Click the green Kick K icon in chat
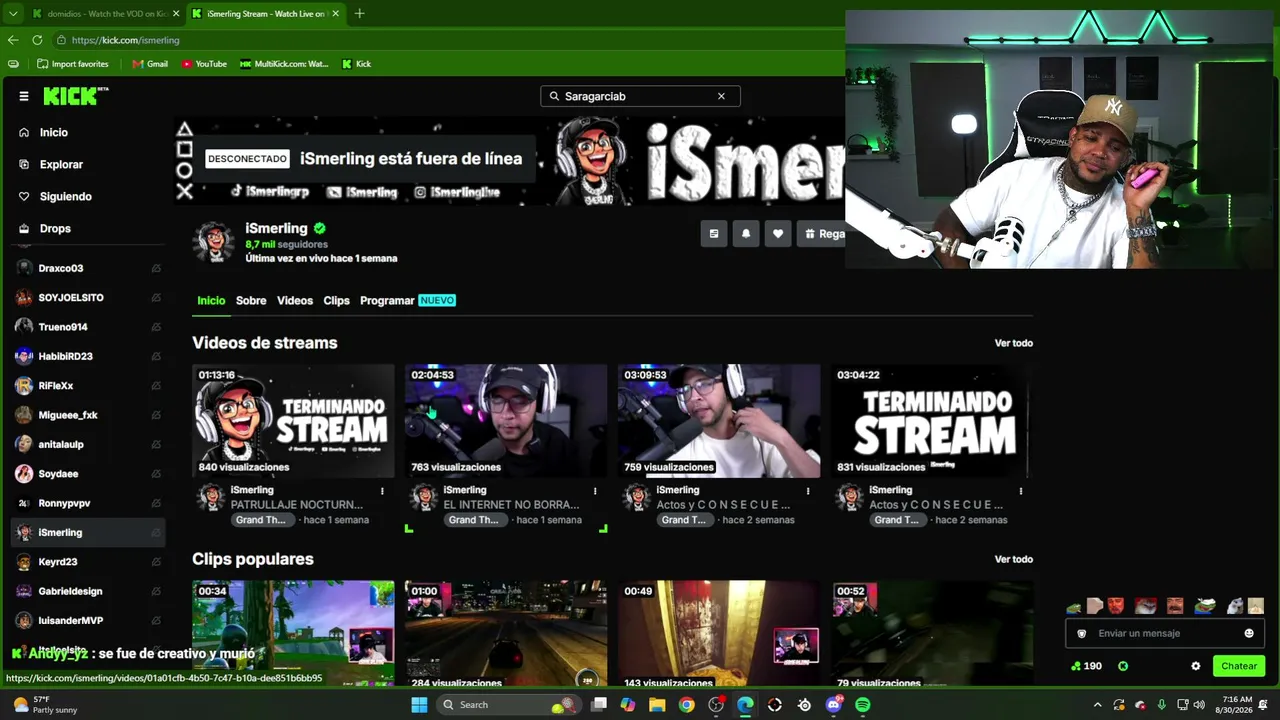Screen dimensions: 1280x720 [1123, 666]
